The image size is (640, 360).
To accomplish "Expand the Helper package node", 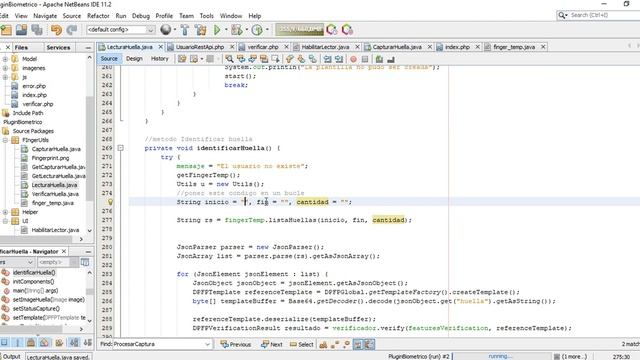I will click(5, 212).
